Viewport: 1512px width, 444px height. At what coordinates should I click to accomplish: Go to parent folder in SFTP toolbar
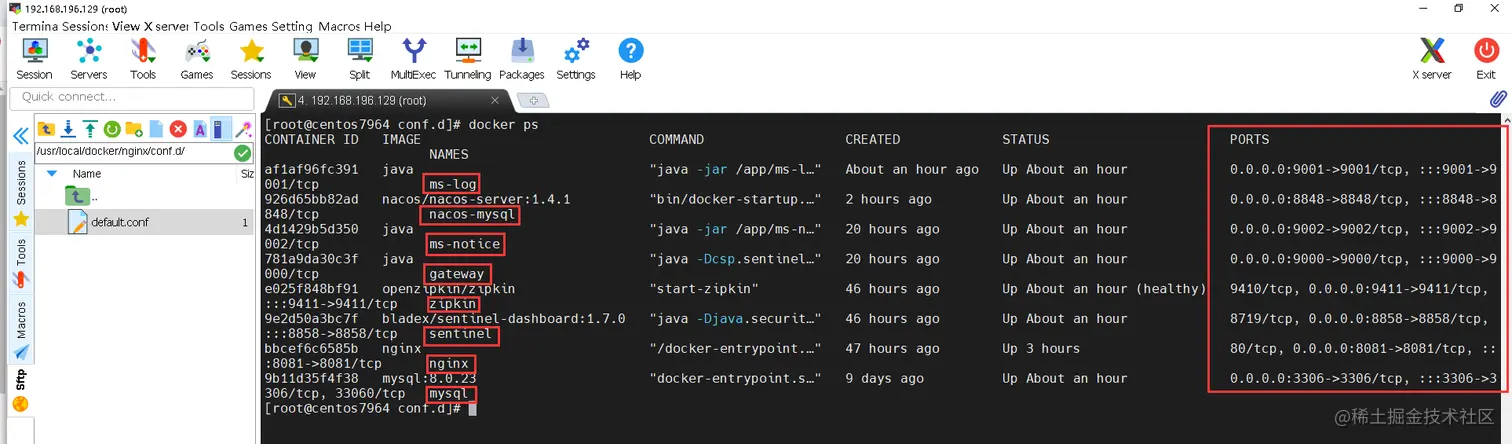[47, 129]
